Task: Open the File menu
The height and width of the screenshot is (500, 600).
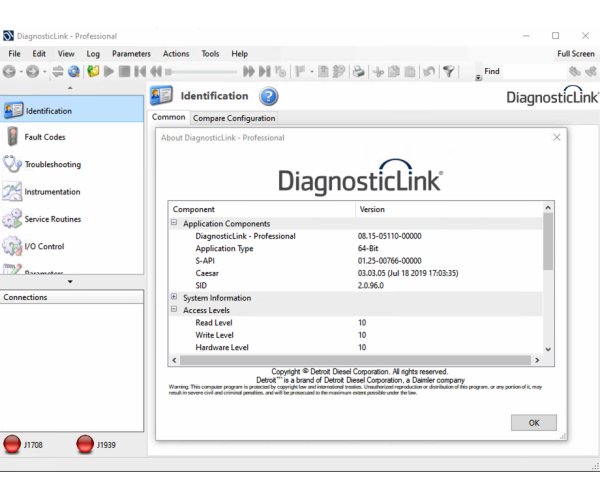Action: coord(15,54)
